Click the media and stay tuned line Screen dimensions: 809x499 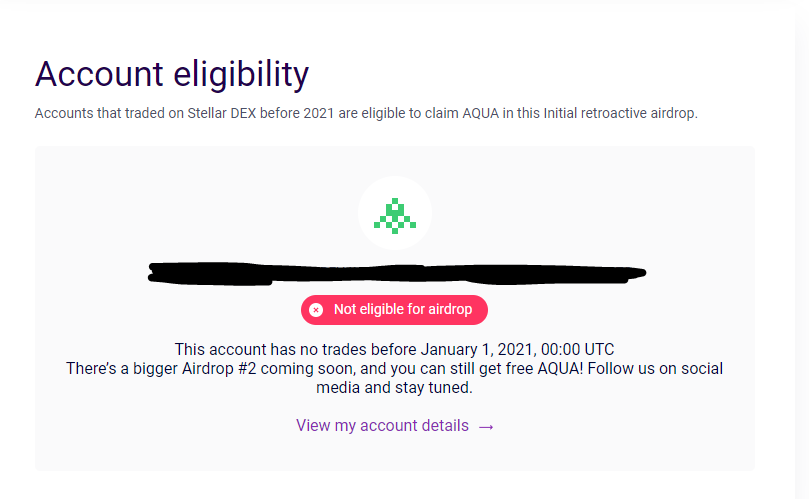tap(394, 388)
